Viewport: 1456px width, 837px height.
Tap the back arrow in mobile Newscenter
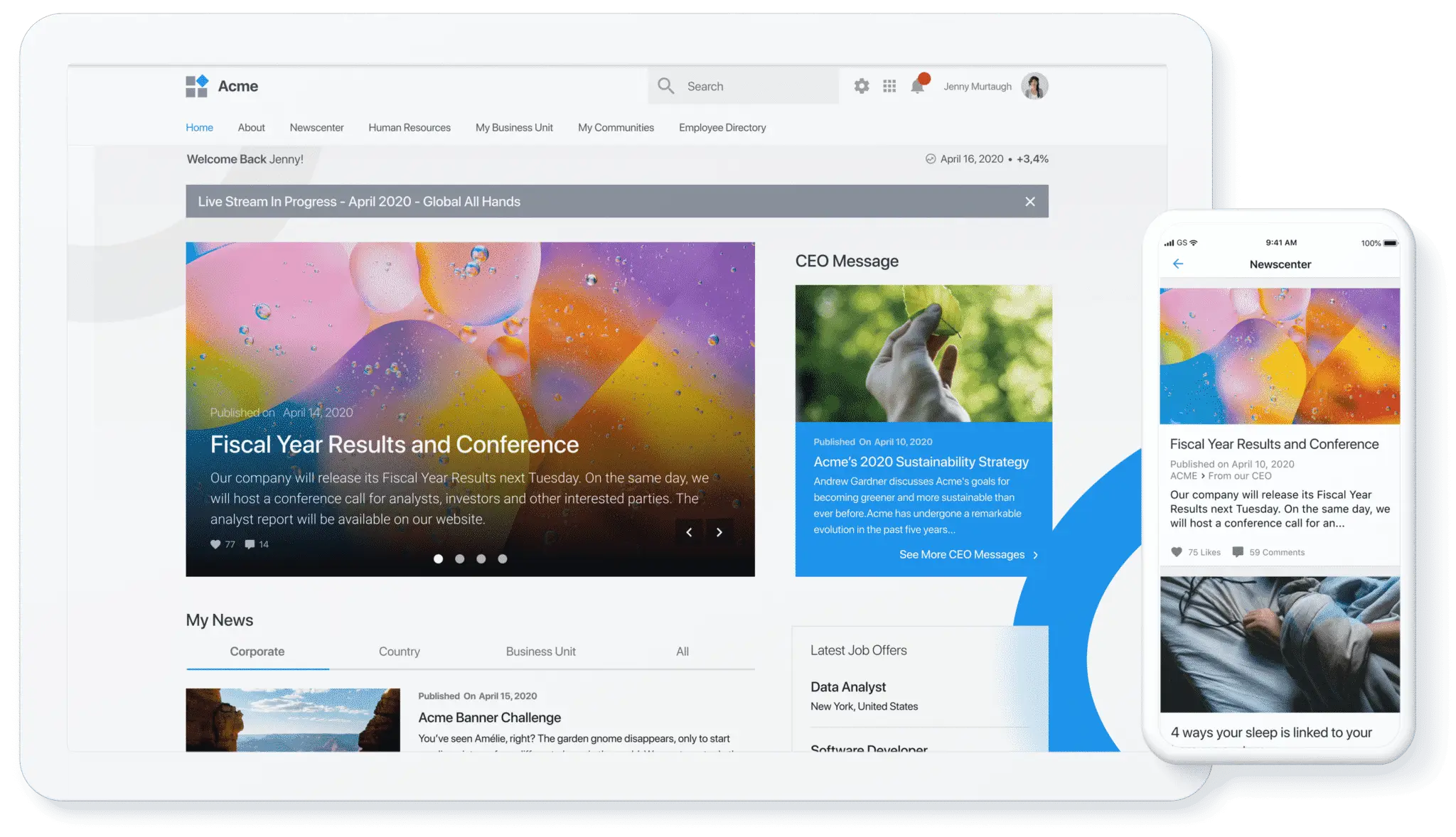(x=1178, y=264)
